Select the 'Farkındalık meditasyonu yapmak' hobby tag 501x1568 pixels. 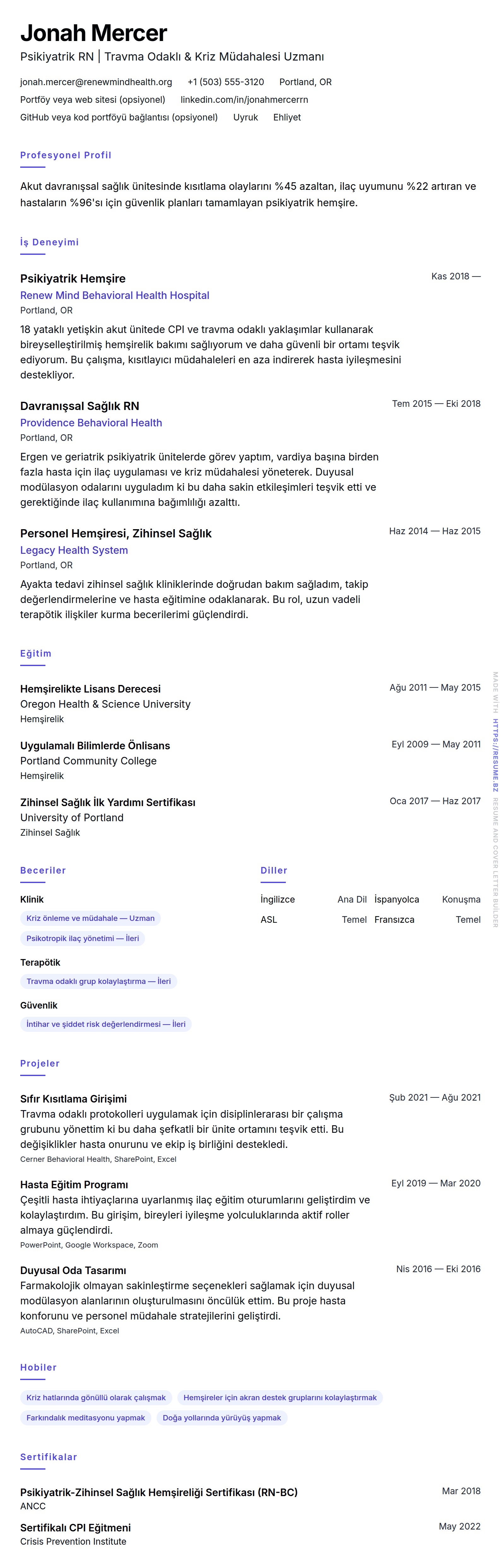(86, 1418)
